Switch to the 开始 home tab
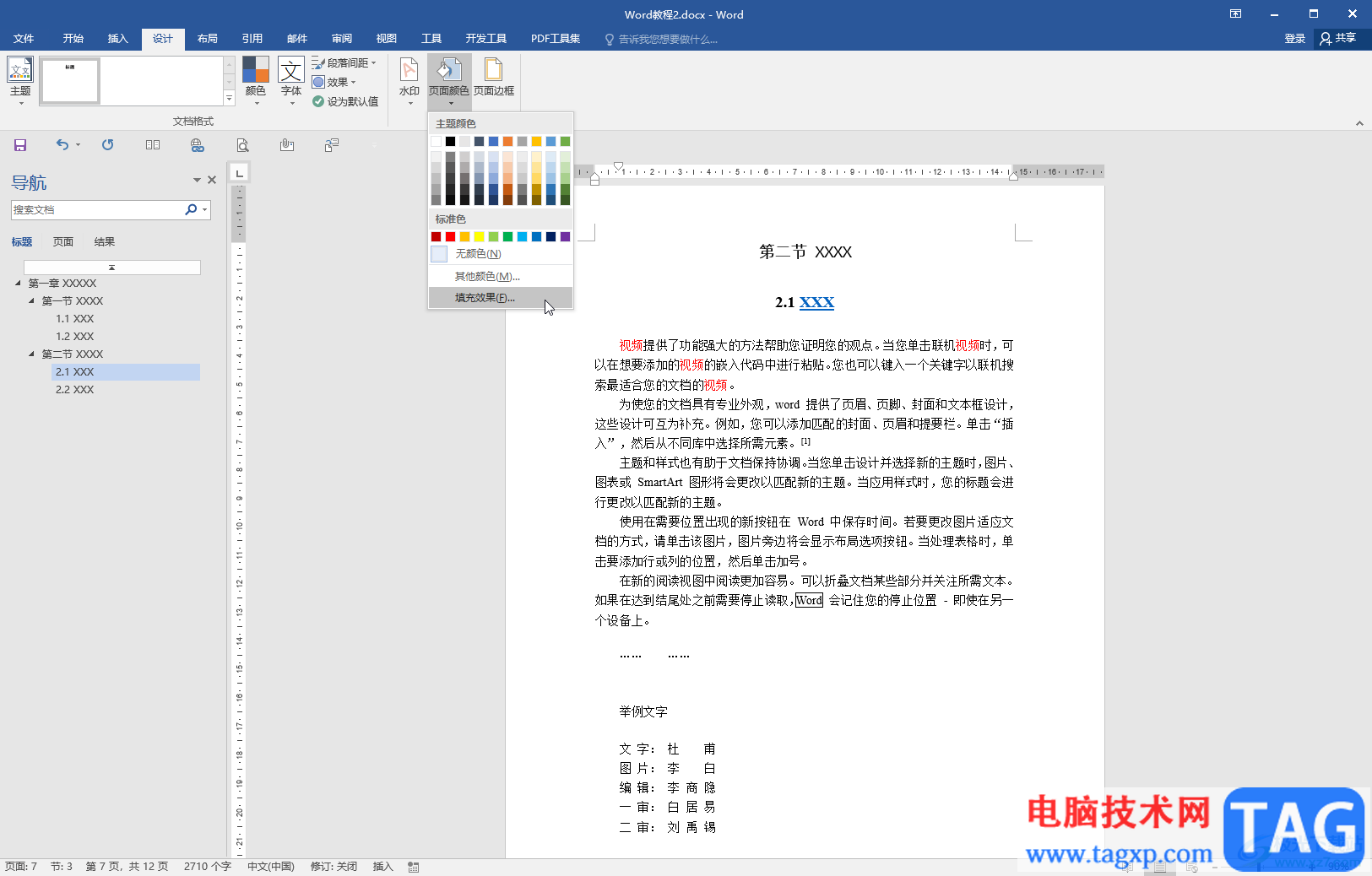 (73, 39)
